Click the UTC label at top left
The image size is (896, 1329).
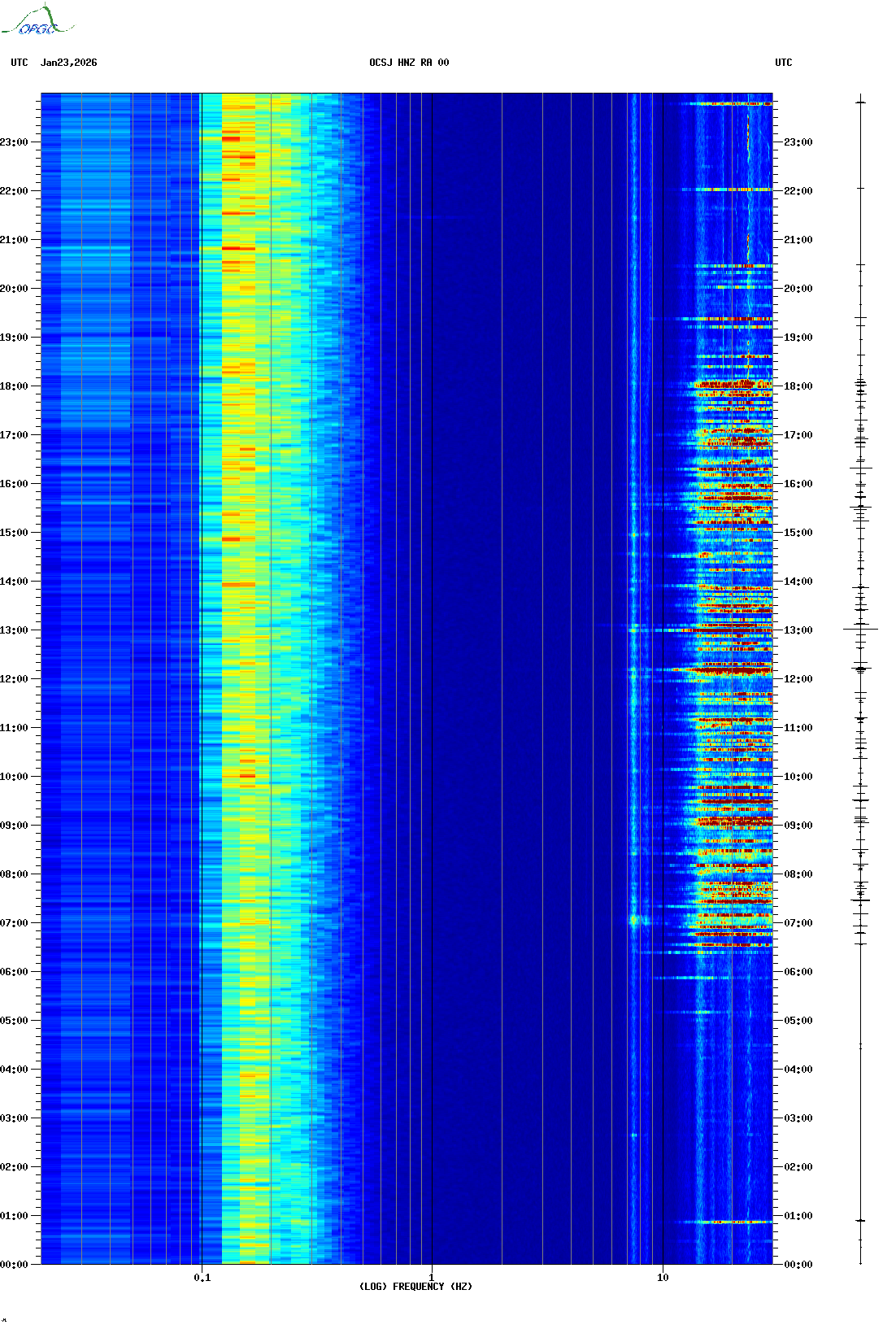[x=20, y=63]
